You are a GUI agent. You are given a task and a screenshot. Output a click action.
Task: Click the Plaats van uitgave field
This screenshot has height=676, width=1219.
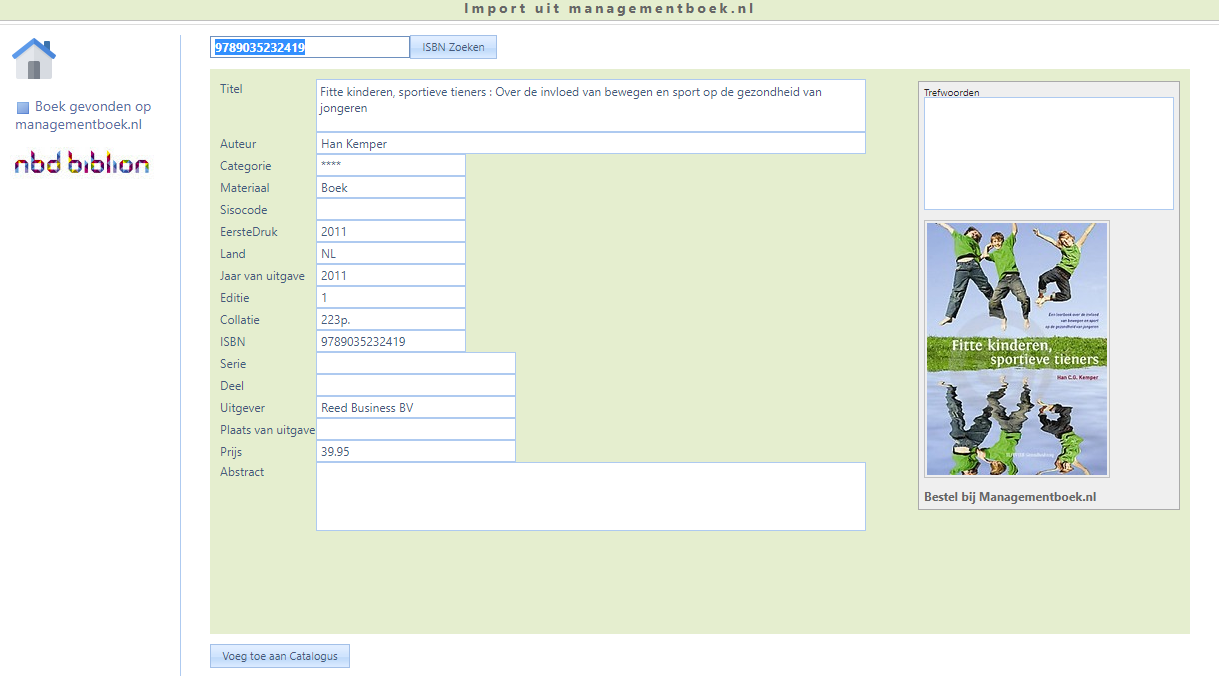(415, 430)
